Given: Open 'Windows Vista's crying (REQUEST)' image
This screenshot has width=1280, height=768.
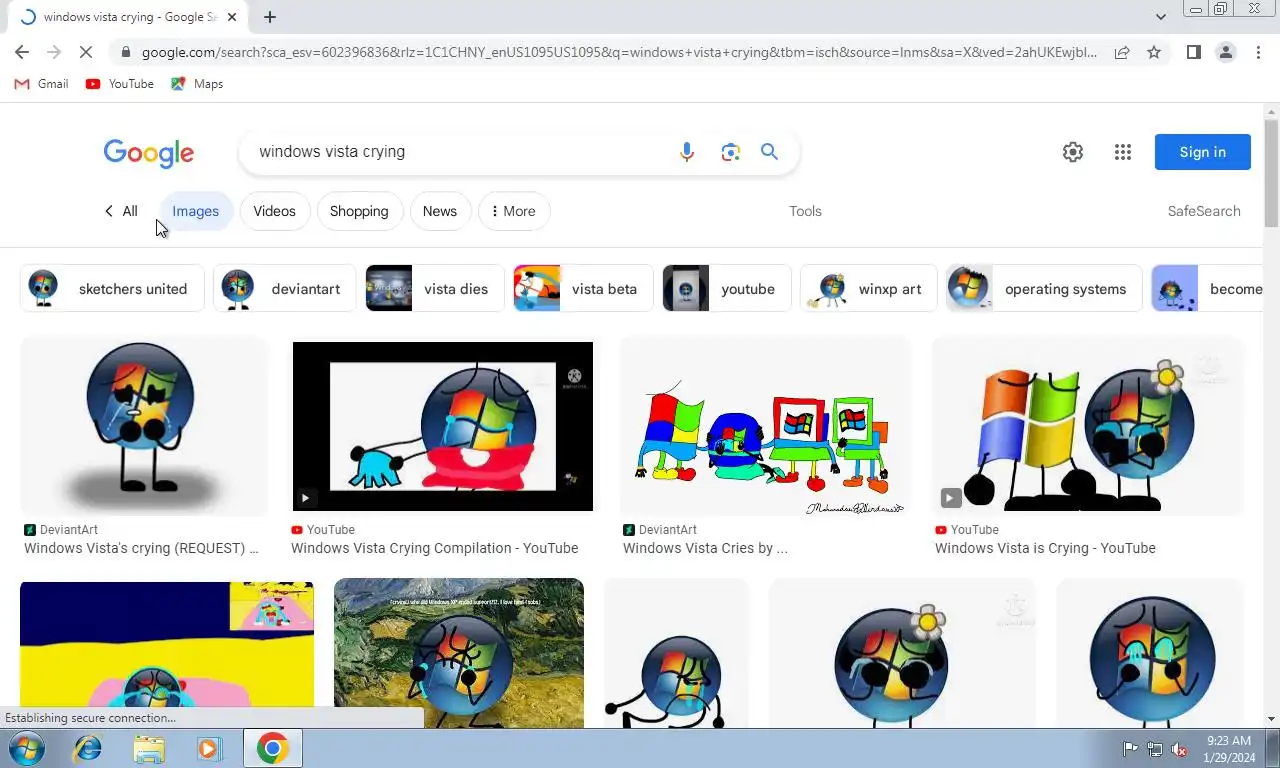Looking at the screenshot, I should [x=144, y=427].
